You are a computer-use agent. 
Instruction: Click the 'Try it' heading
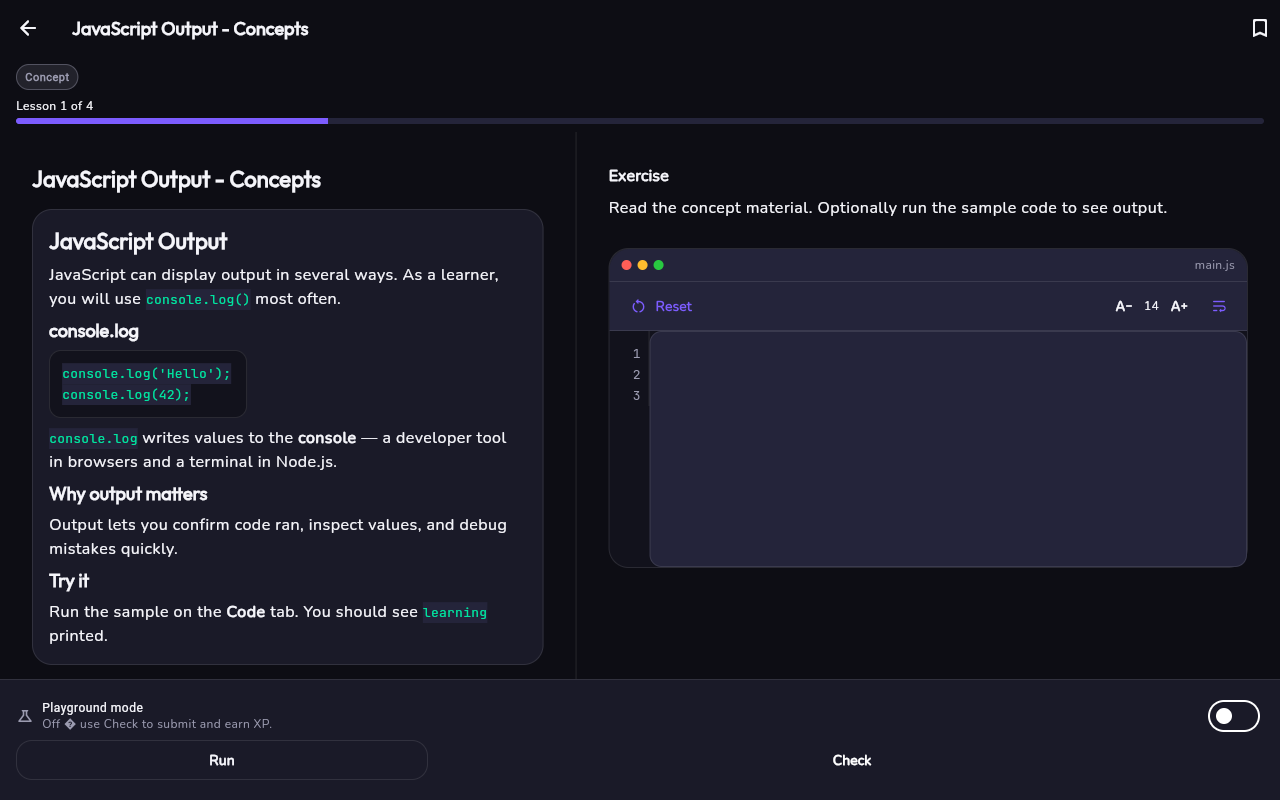pos(69,581)
